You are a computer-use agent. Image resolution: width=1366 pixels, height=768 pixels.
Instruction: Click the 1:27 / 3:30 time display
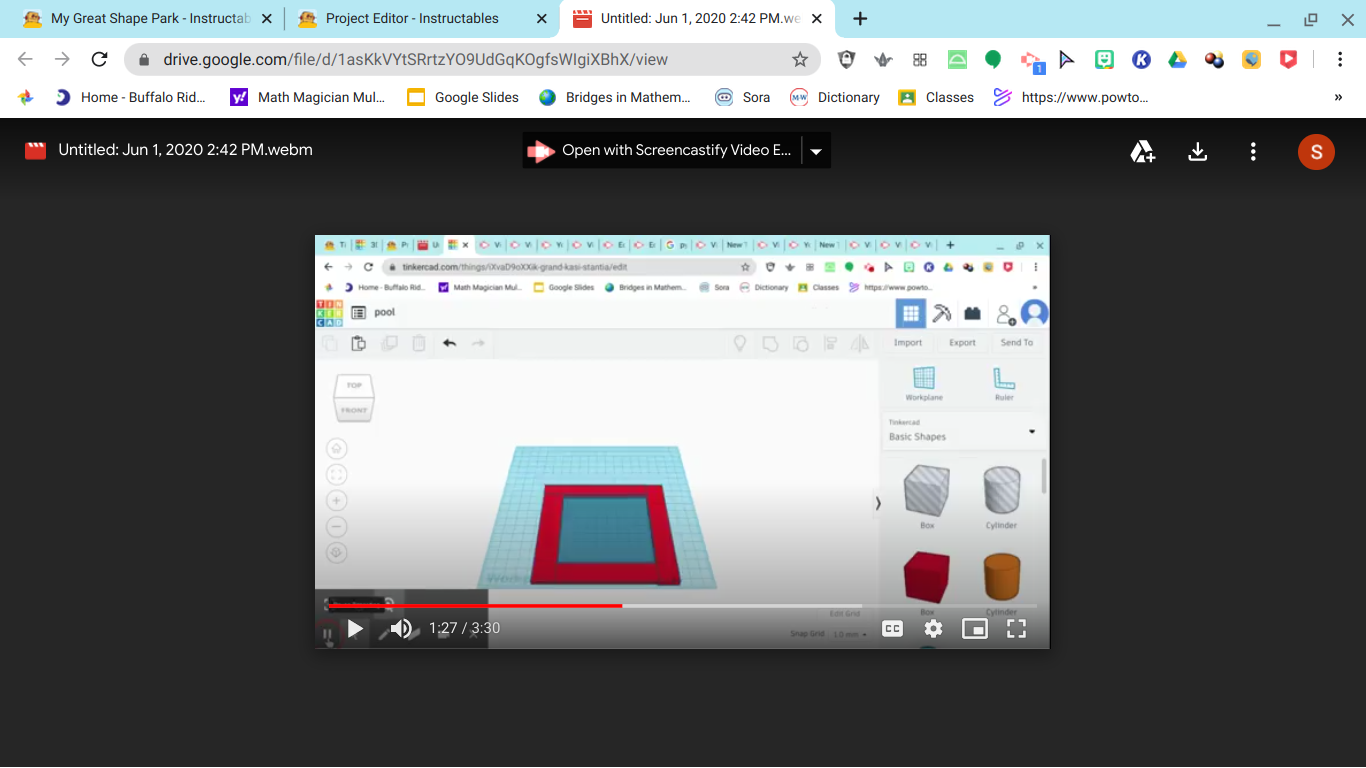pos(464,629)
